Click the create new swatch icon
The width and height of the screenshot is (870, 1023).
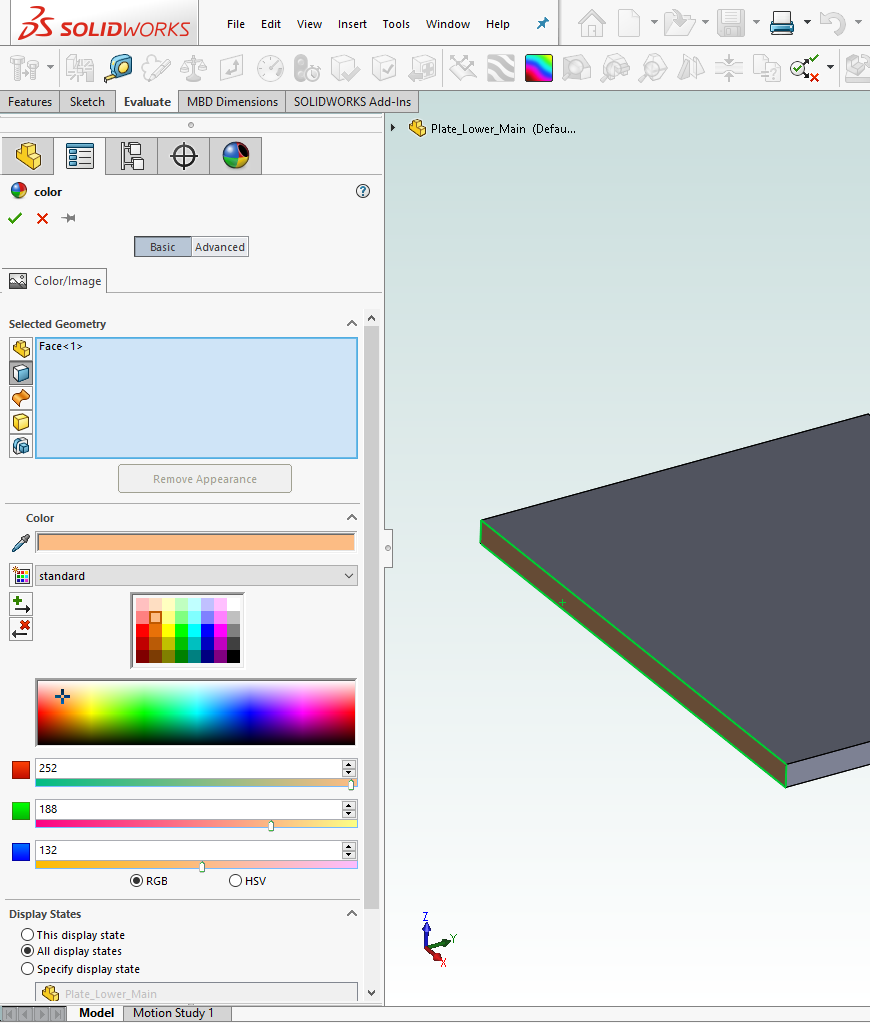tap(21, 575)
